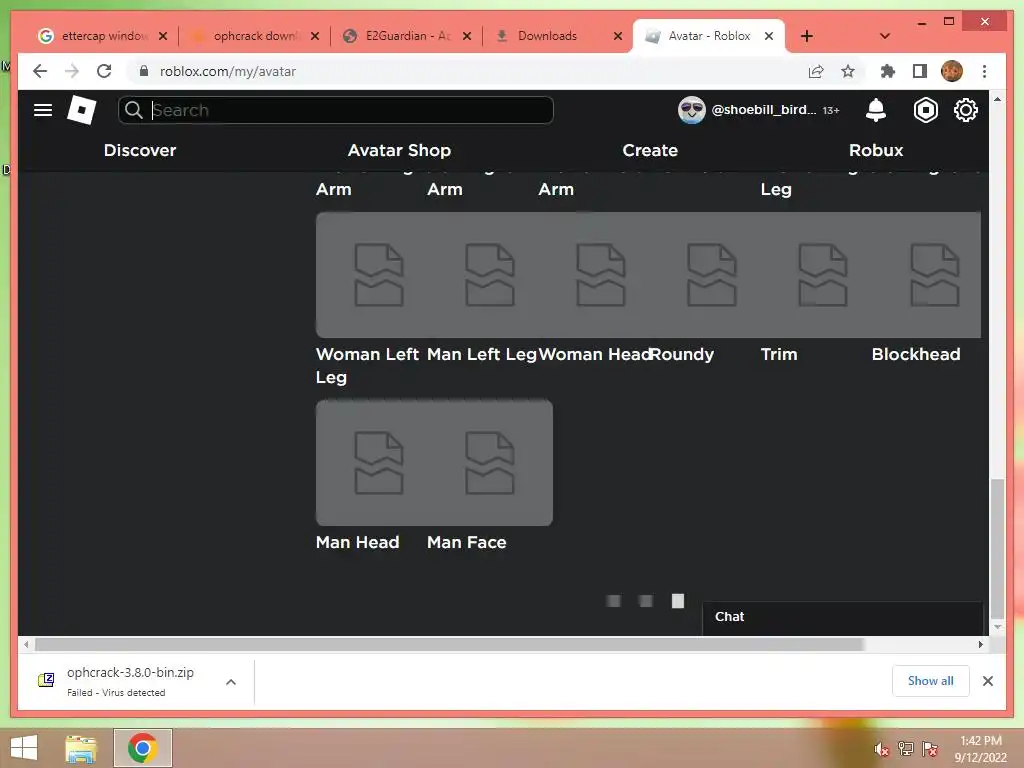The image size is (1024, 768).
Task: Select the Blockhead item
Action: click(x=926, y=274)
